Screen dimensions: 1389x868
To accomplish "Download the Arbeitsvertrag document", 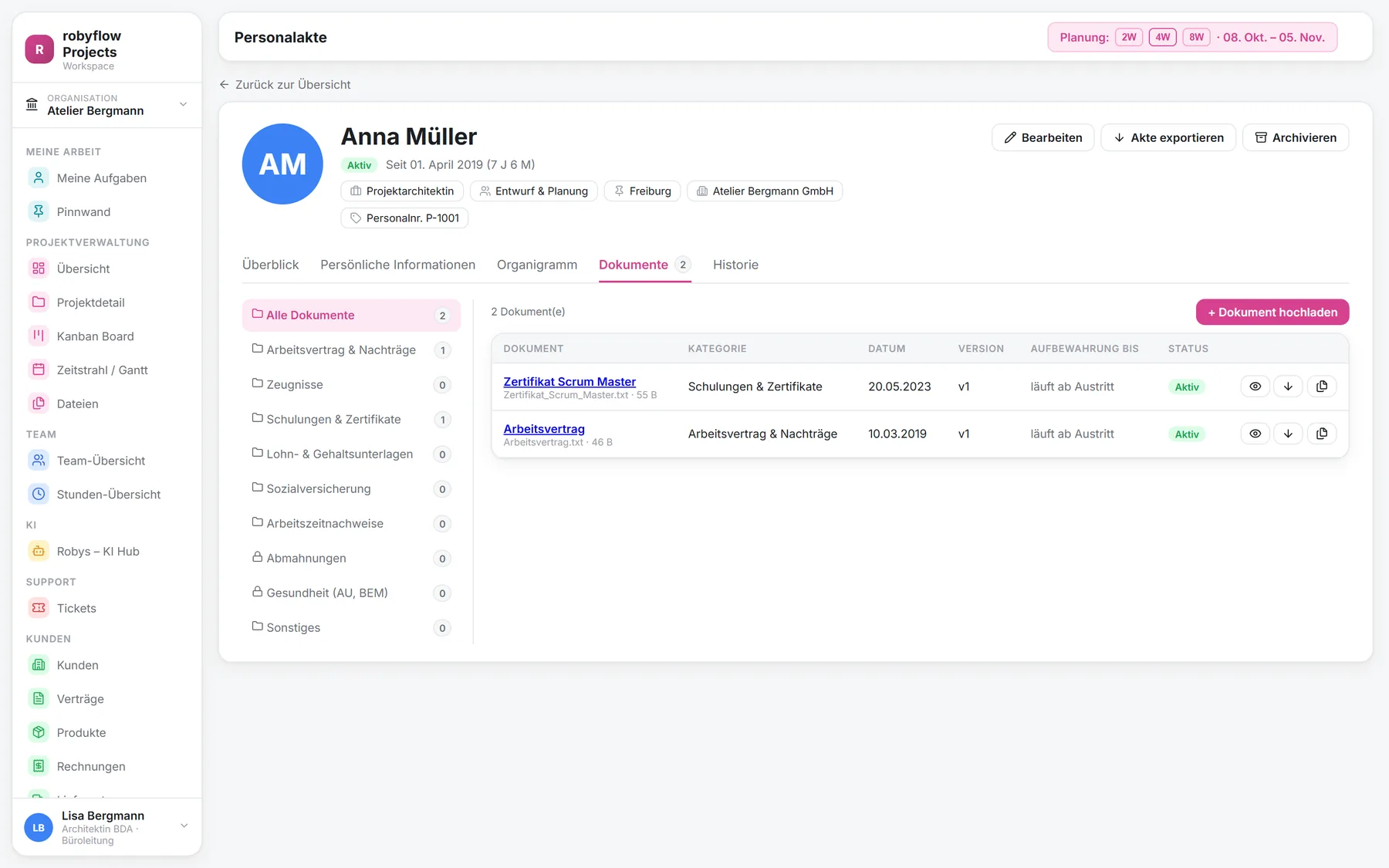I will coord(1288,434).
